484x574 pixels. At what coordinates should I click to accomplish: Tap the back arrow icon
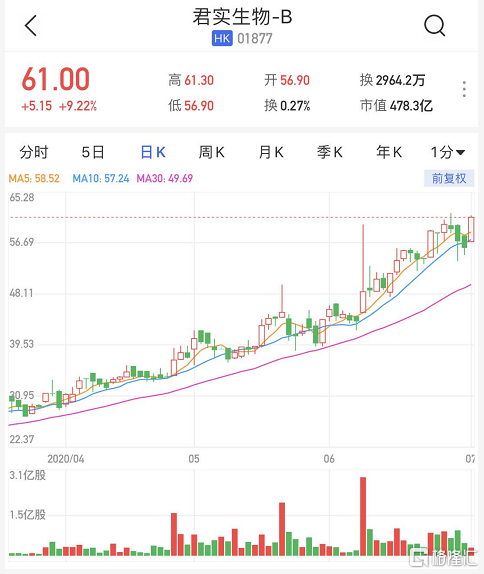[31, 26]
